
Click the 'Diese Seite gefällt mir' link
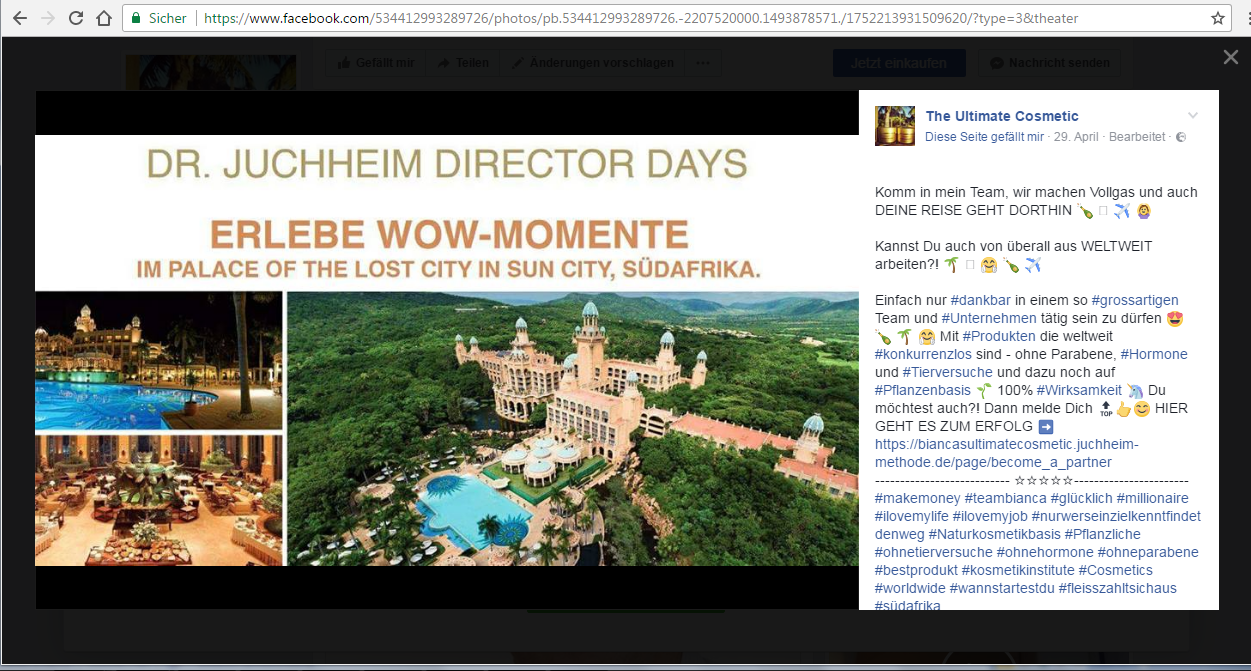tap(984, 137)
